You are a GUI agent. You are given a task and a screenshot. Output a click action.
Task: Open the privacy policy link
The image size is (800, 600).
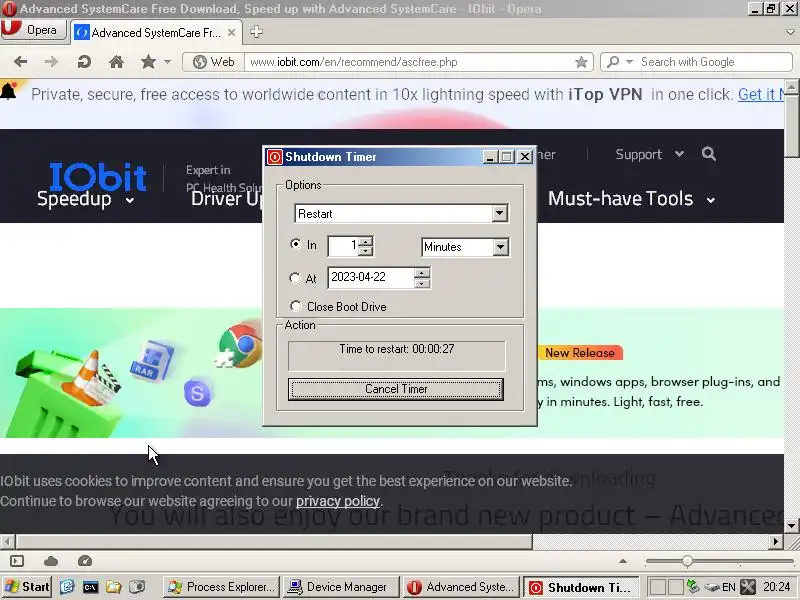338,501
